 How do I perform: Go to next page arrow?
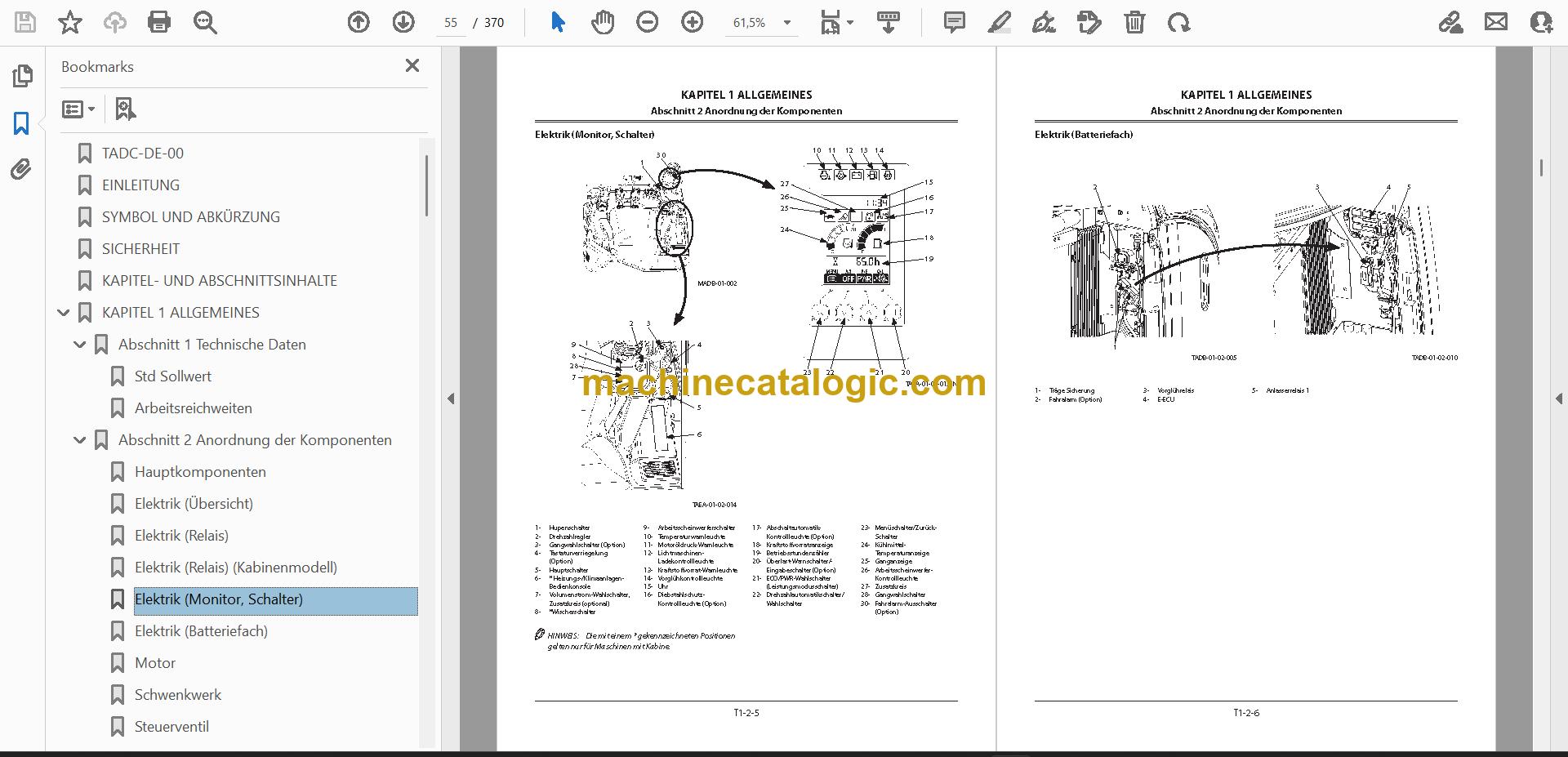click(x=403, y=22)
